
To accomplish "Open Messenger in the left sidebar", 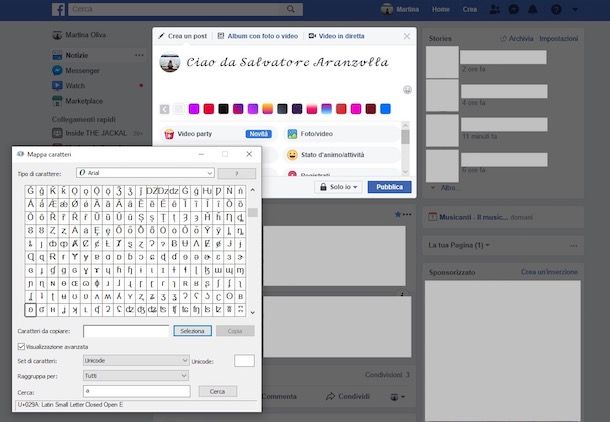I will (76, 70).
